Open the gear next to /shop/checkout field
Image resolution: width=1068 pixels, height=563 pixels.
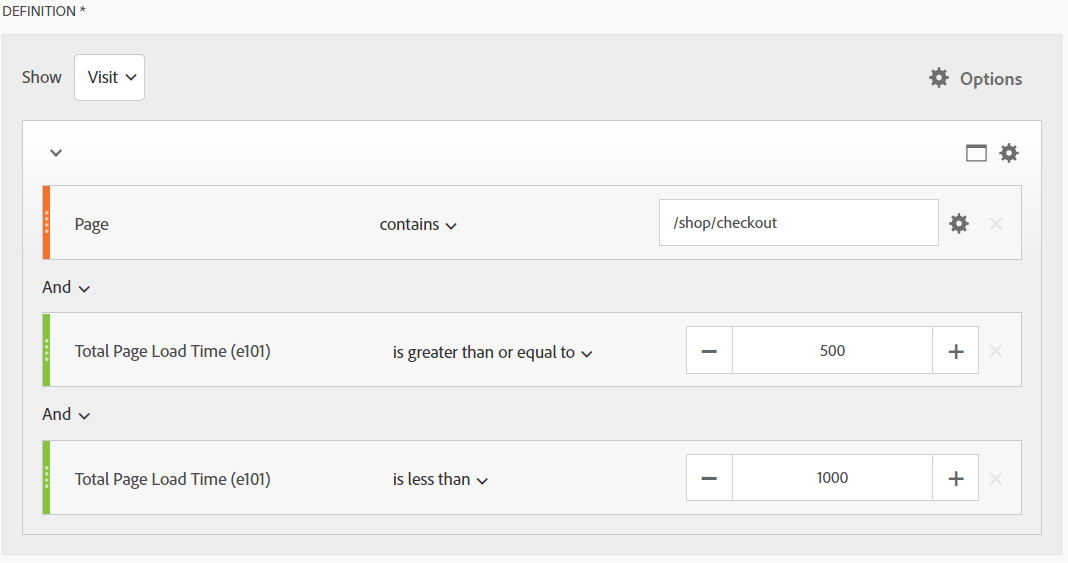tap(959, 223)
